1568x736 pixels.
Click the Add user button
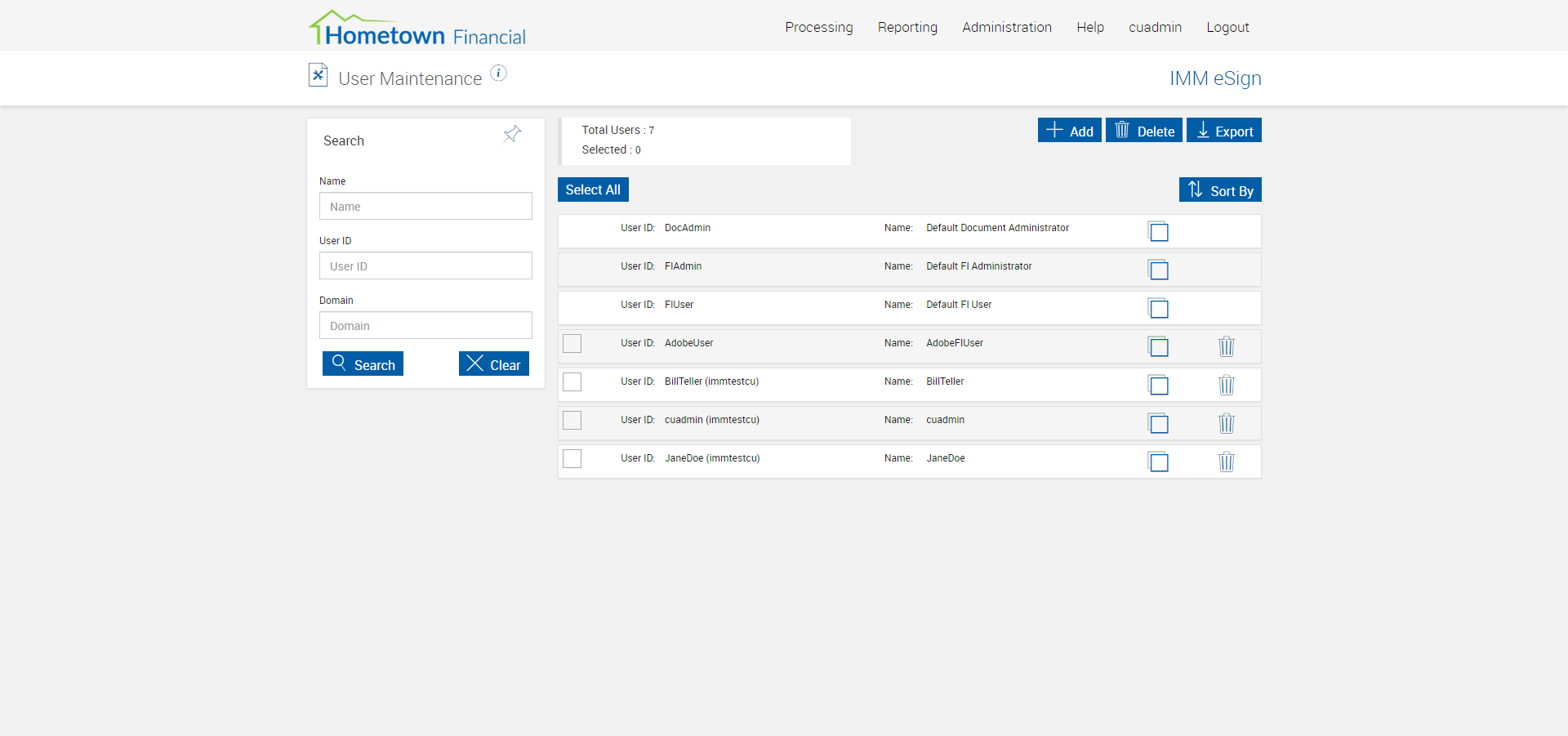(x=1069, y=130)
